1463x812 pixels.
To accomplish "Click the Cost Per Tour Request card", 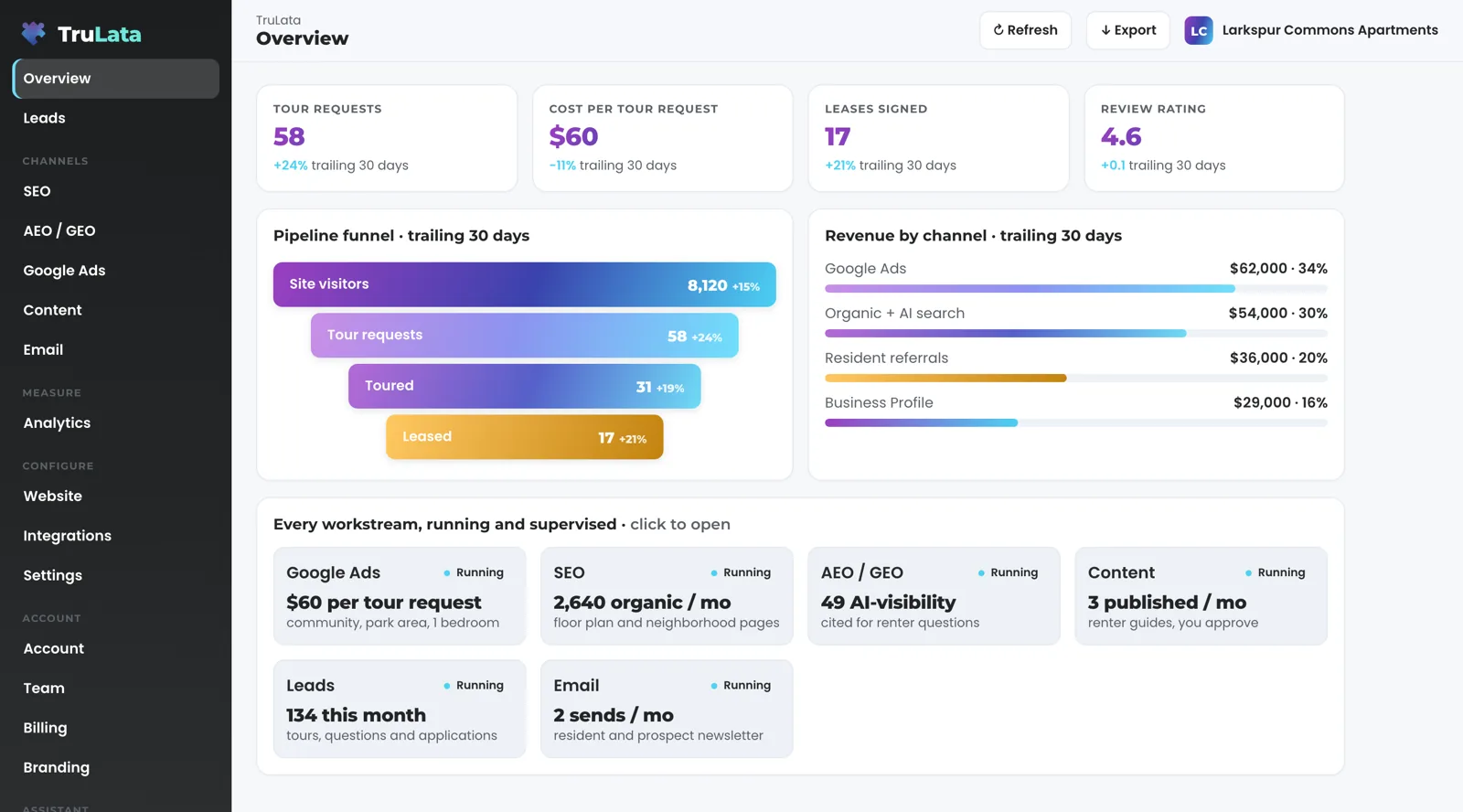I will [663, 138].
